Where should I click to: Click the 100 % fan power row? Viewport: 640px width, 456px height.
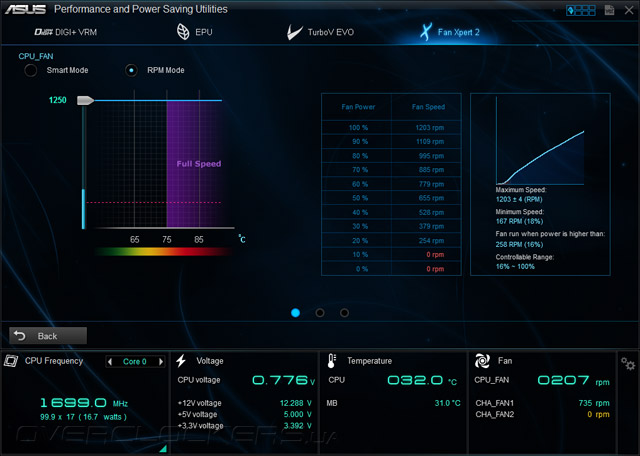click(391, 127)
